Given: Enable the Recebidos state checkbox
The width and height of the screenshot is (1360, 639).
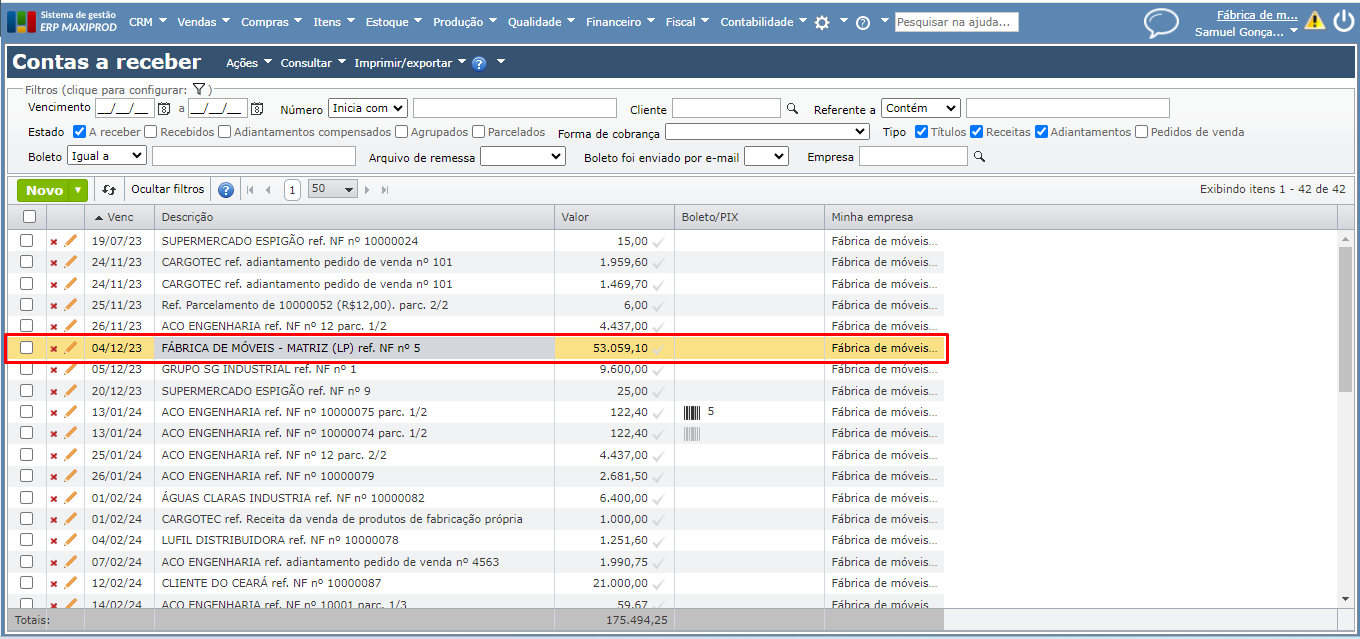Looking at the screenshot, I should (x=150, y=132).
